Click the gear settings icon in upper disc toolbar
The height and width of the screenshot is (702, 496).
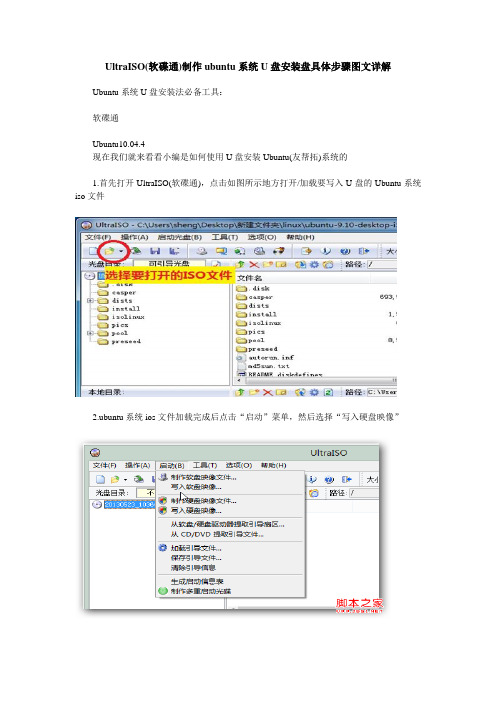point(314,265)
